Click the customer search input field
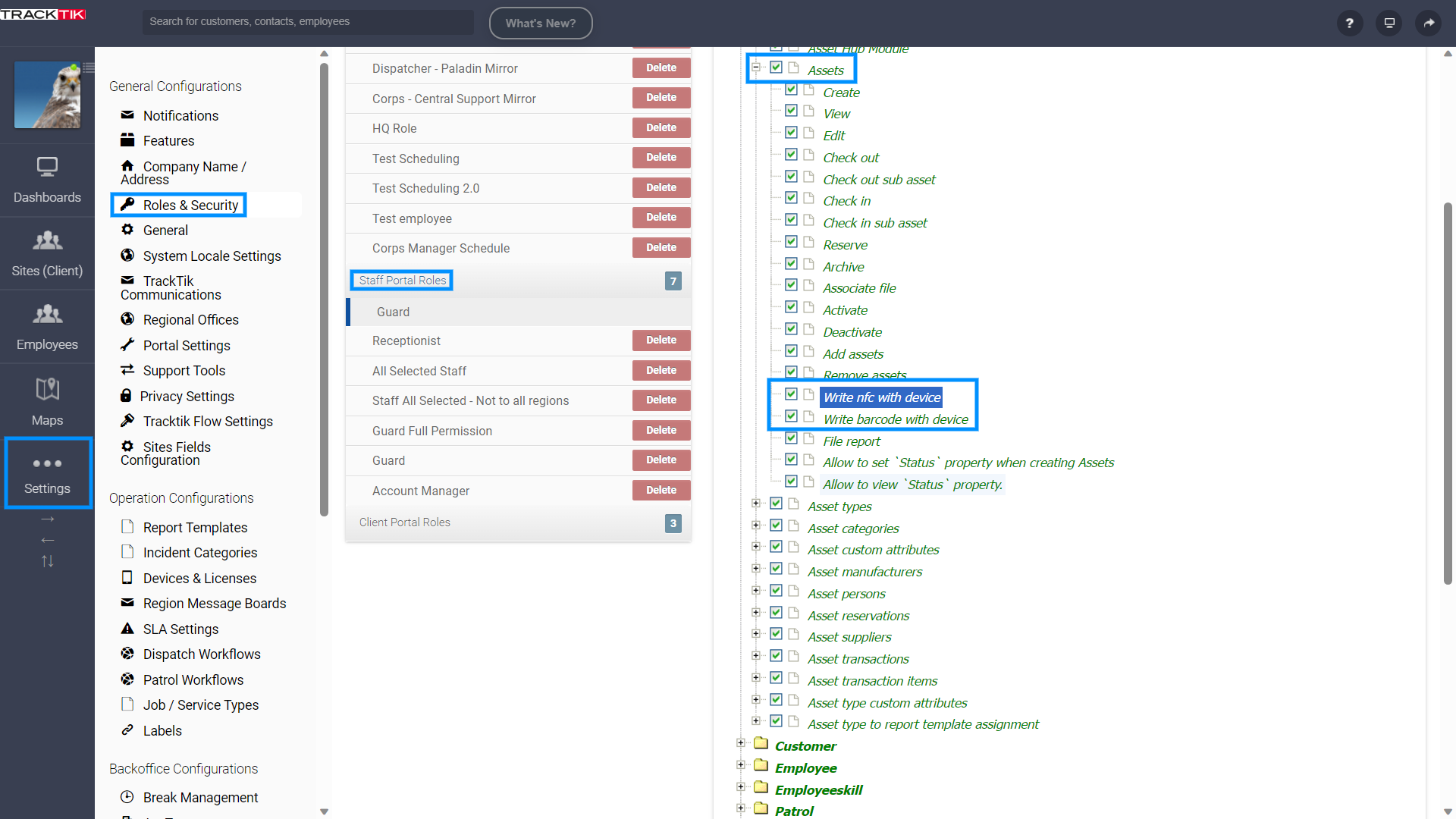This screenshot has height=819, width=1456. [x=308, y=22]
